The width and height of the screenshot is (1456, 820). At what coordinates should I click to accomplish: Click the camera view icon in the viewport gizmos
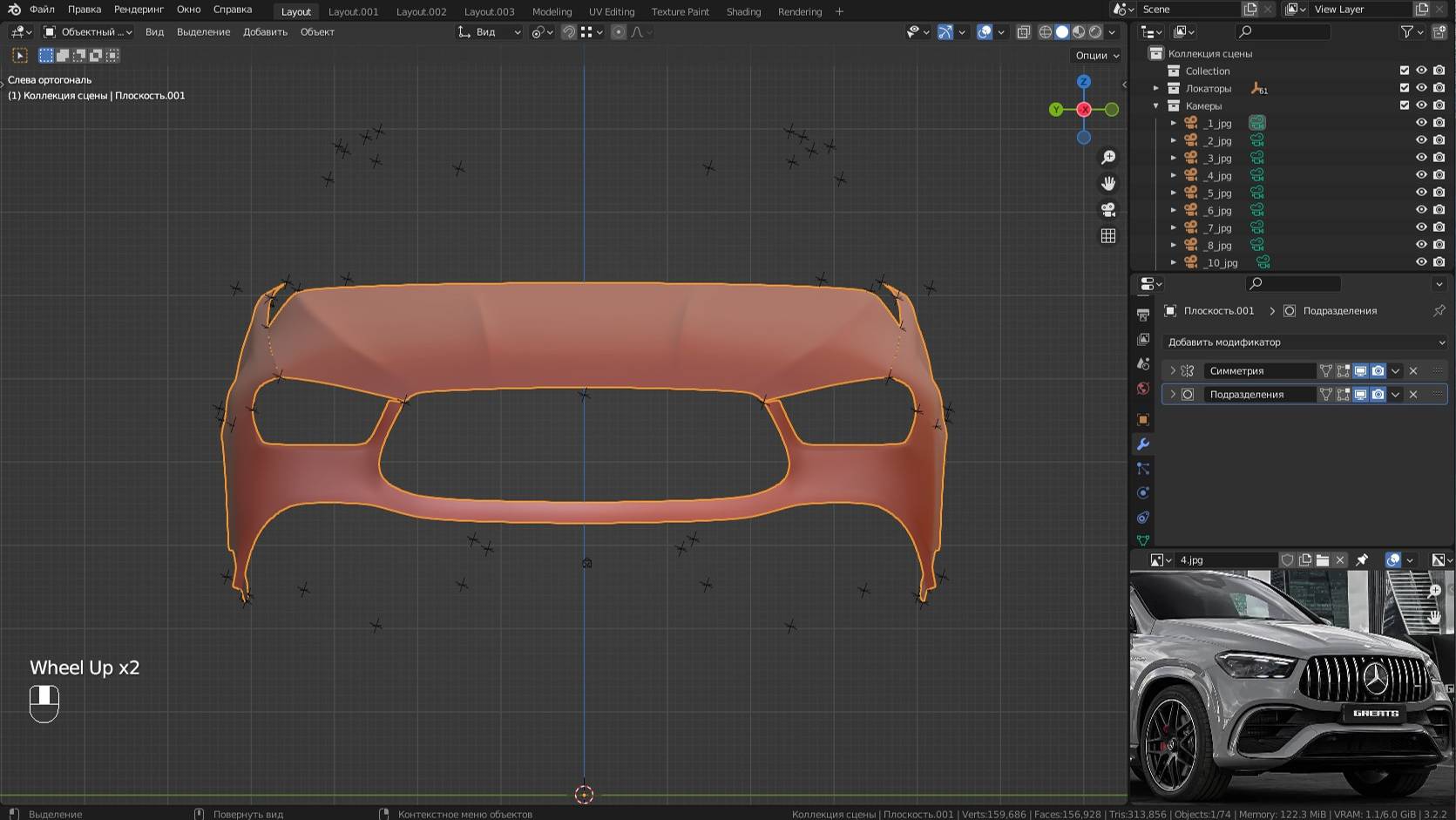[1107, 209]
